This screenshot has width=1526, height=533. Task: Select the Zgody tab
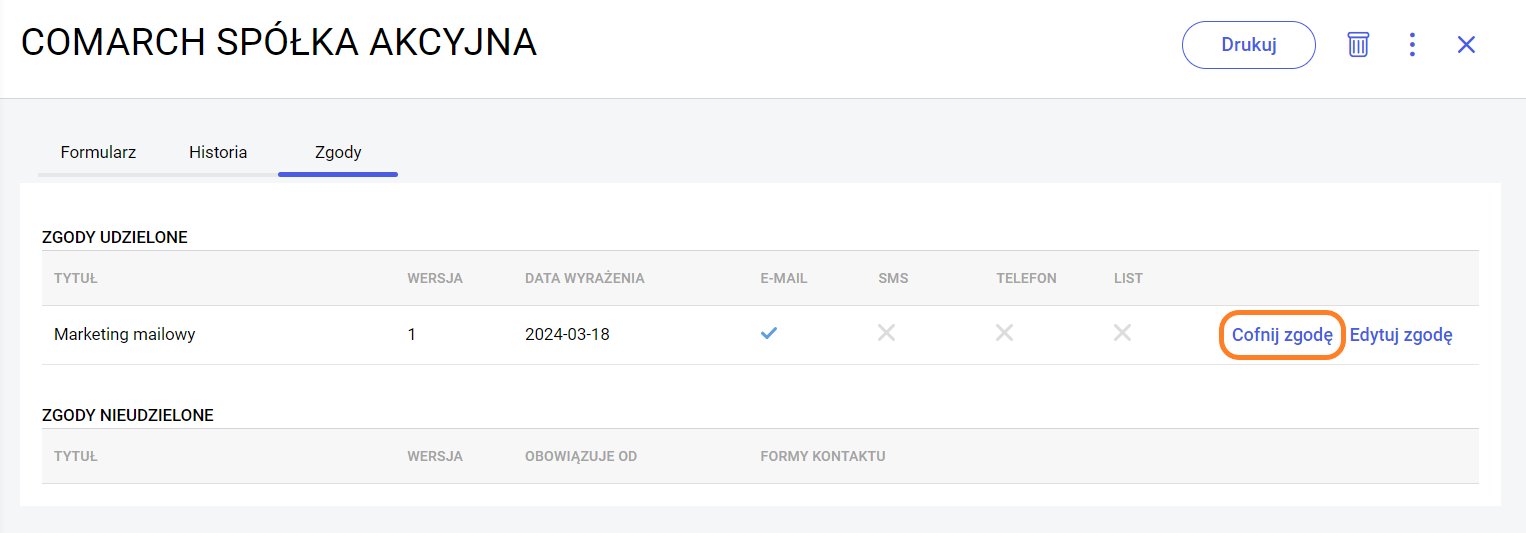(x=338, y=153)
